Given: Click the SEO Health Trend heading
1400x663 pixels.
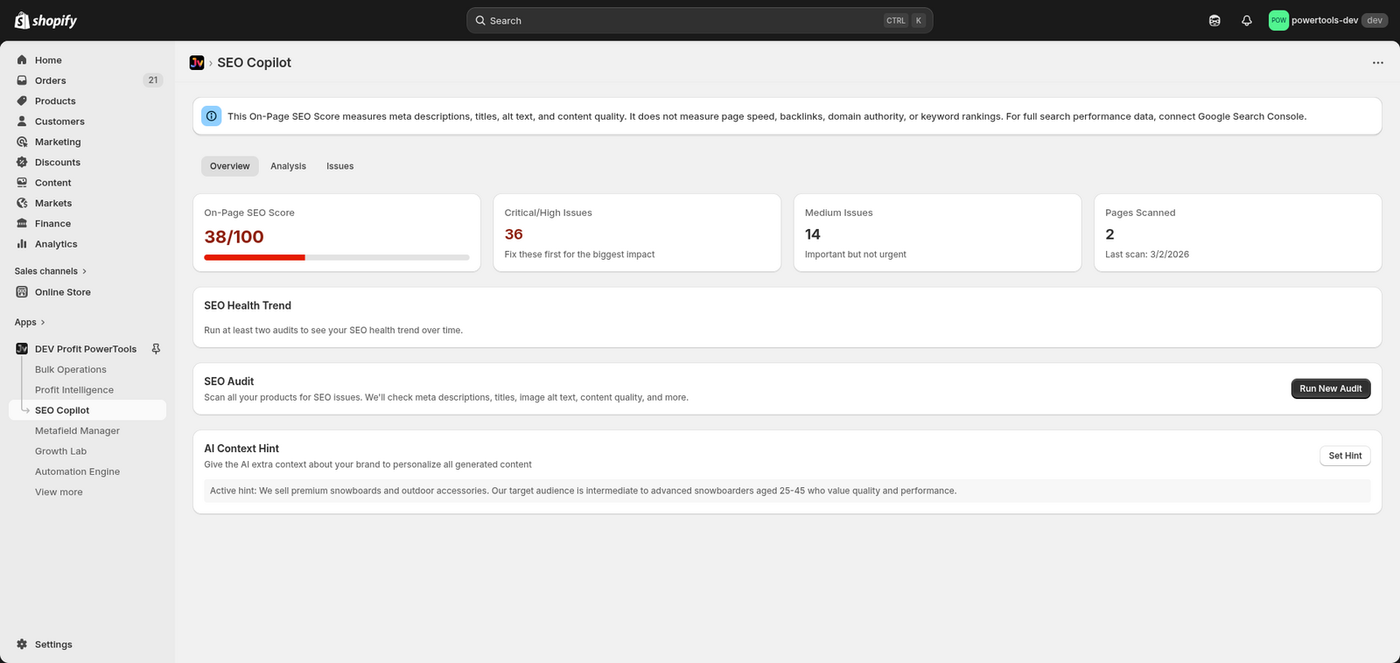Looking at the screenshot, I should click(x=248, y=306).
